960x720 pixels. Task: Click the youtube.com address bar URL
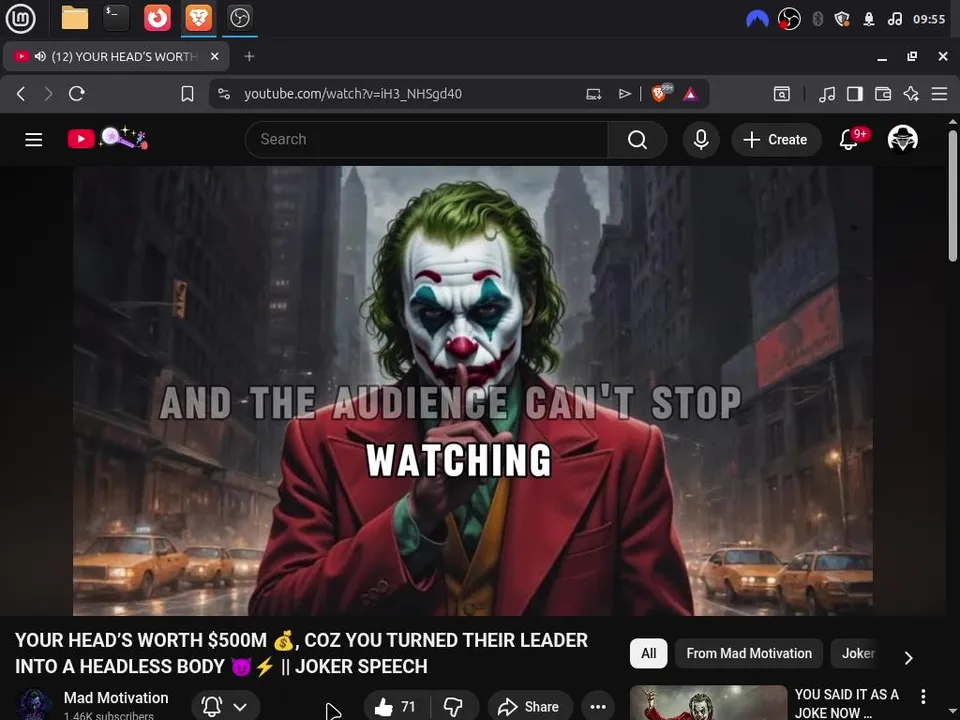pyautogui.click(x=353, y=94)
